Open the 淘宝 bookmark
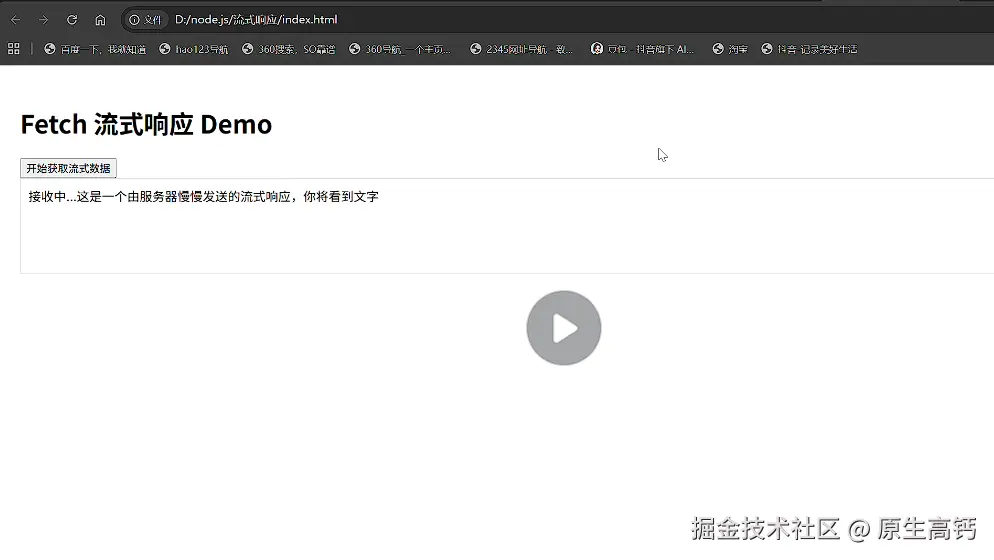Image resolution: width=994 pixels, height=560 pixels. (x=730, y=49)
